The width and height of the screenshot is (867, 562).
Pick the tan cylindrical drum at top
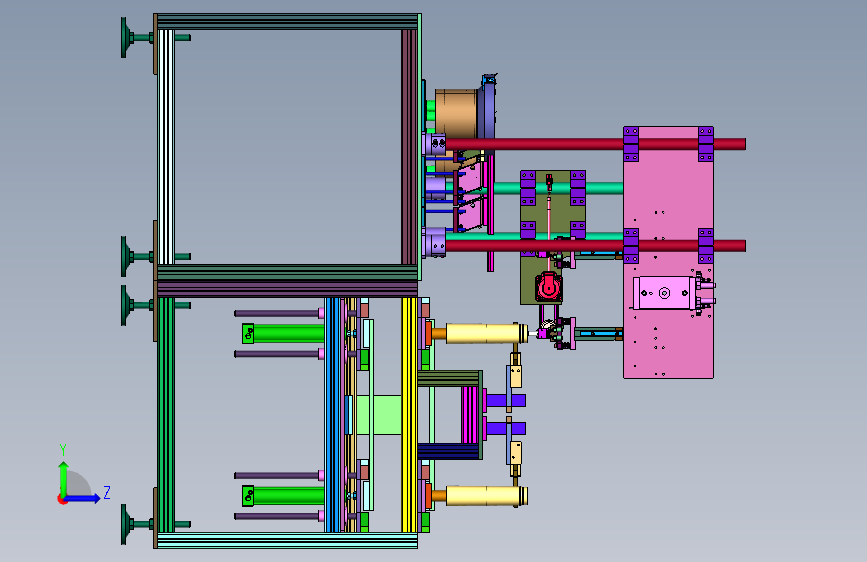coord(456,114)
